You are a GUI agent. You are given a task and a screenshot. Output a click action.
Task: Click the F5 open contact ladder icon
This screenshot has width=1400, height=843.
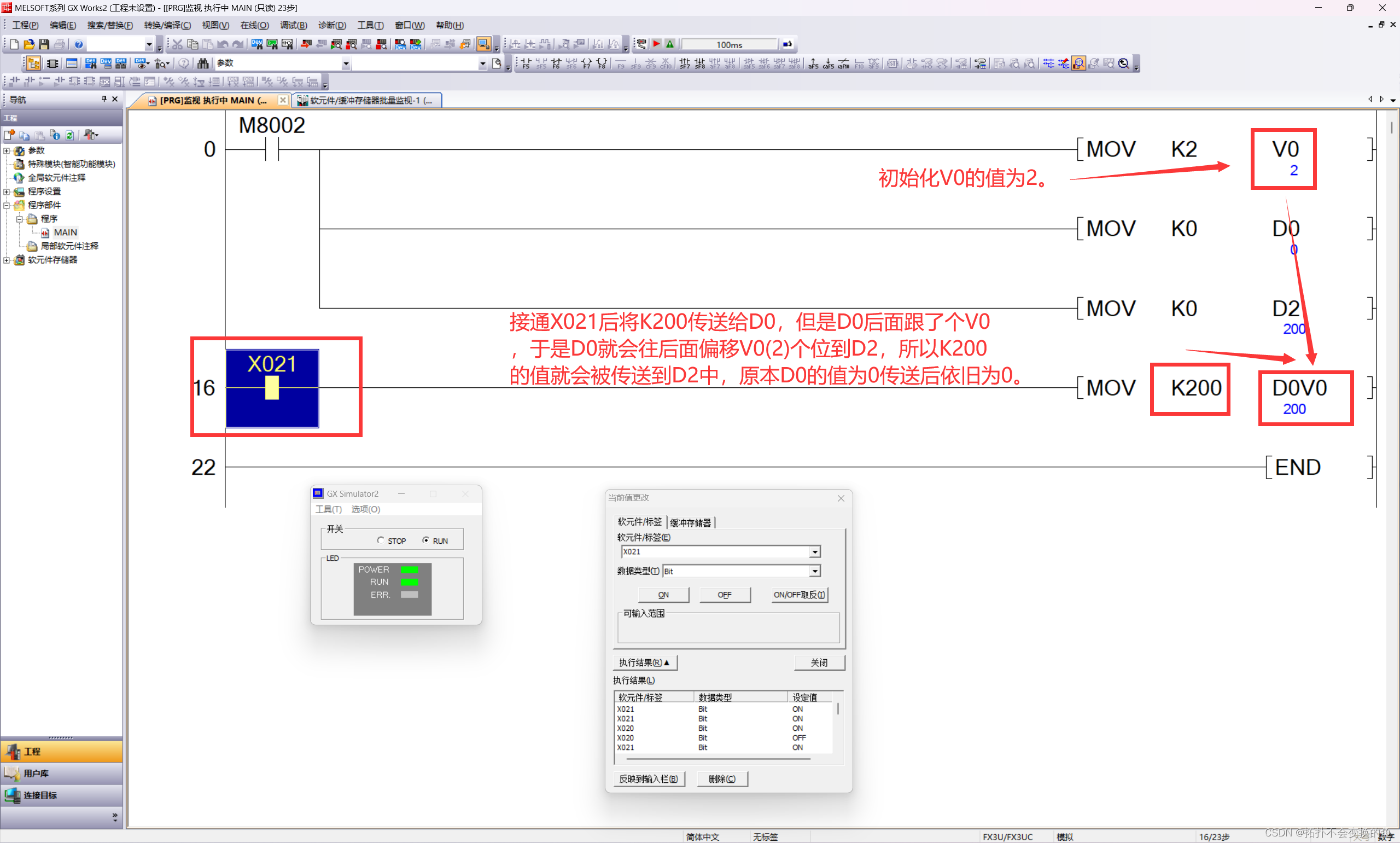pos(525,63)
